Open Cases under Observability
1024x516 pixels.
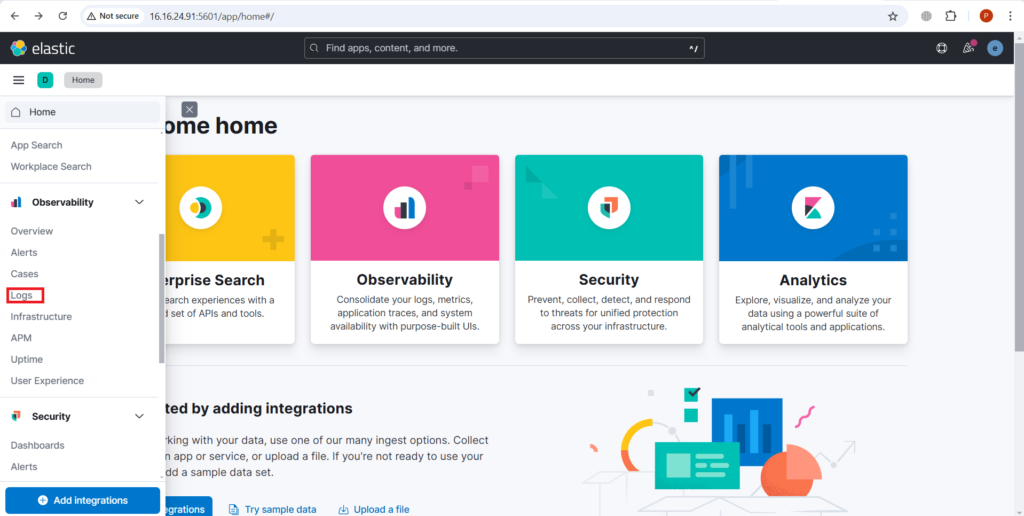[x=24, y=274]
